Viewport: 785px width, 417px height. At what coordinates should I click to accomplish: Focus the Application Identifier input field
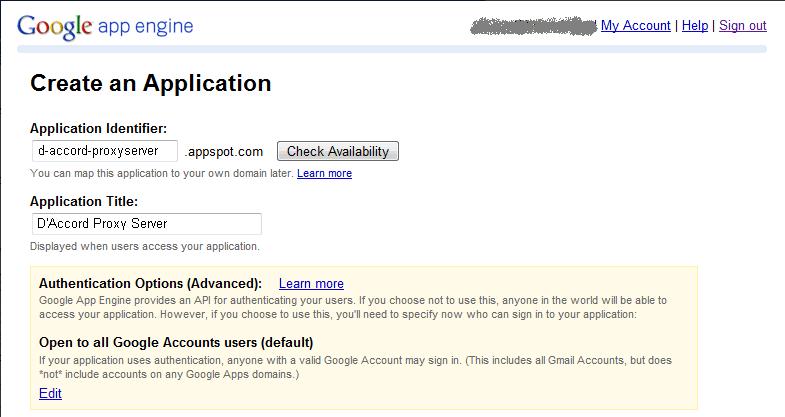tap(105, 151)
